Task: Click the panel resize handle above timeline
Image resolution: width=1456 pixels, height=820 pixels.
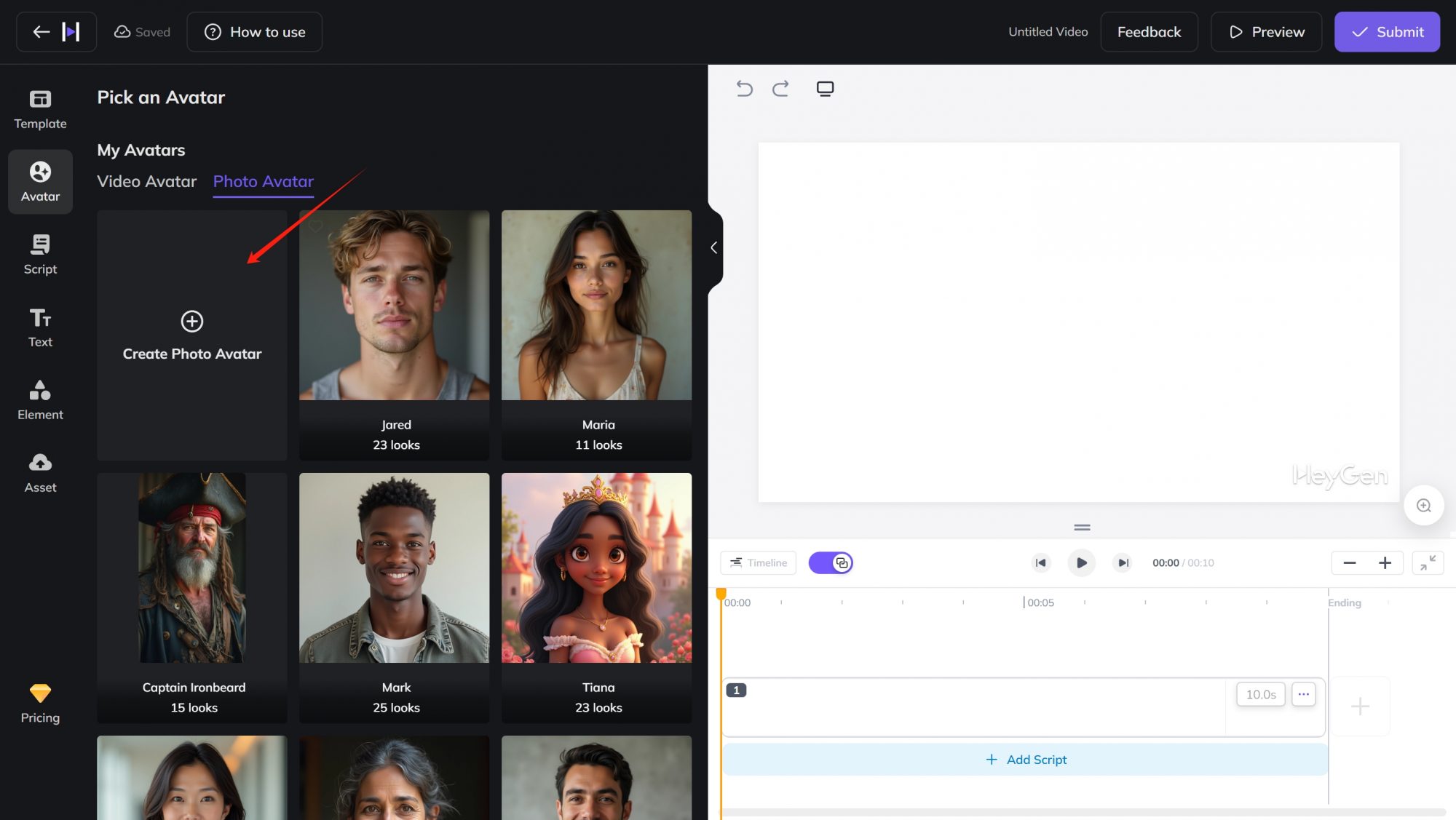Action: coord(1082,528)
